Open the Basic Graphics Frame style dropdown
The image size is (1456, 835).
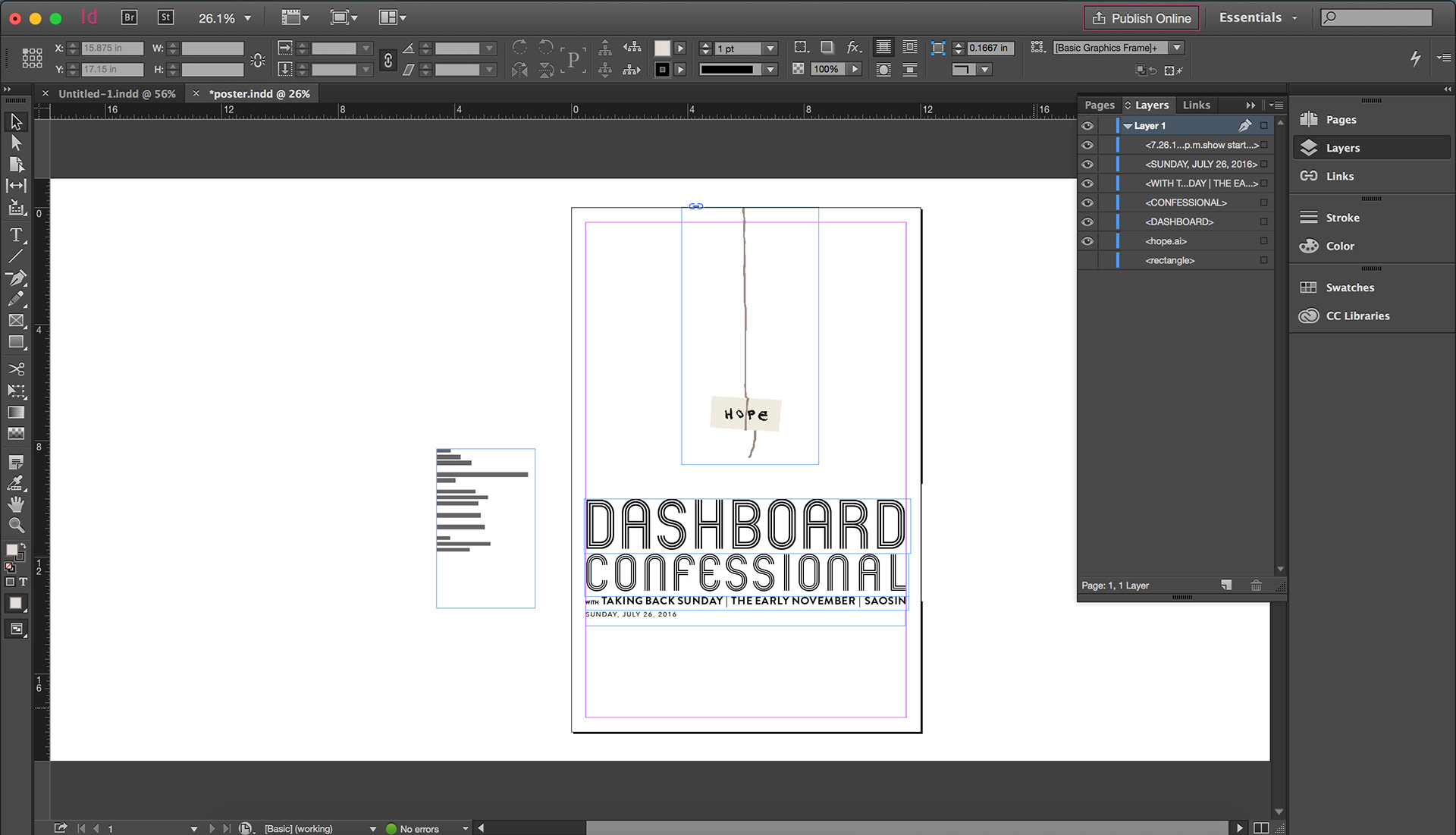1177,48
